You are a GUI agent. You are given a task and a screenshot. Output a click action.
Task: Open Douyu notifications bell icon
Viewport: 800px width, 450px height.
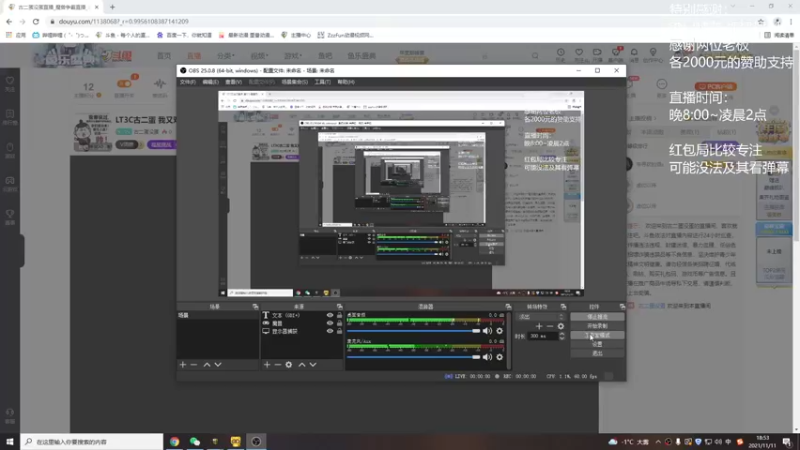634,53
